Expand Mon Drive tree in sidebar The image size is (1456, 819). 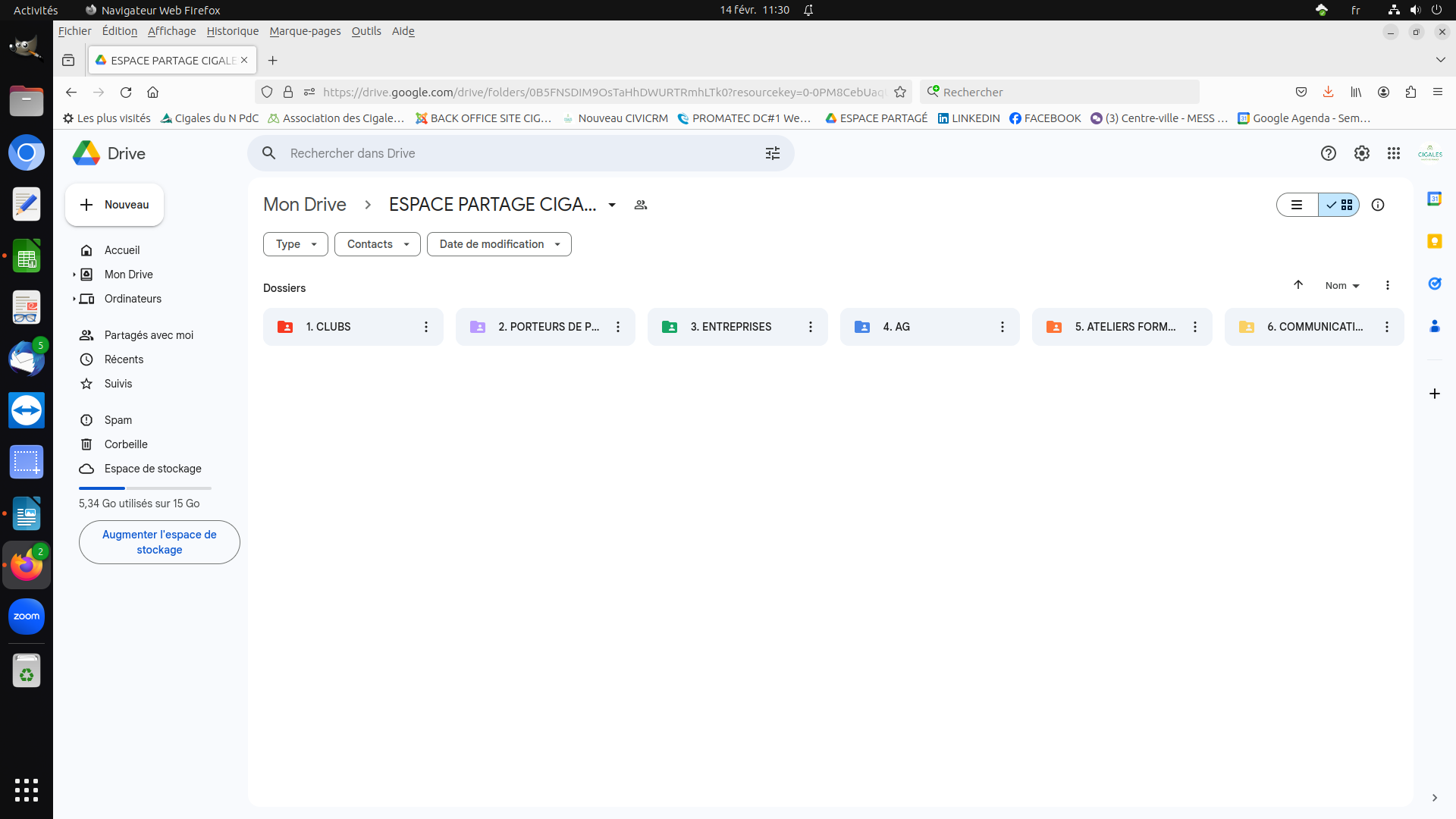click(74, 275)
